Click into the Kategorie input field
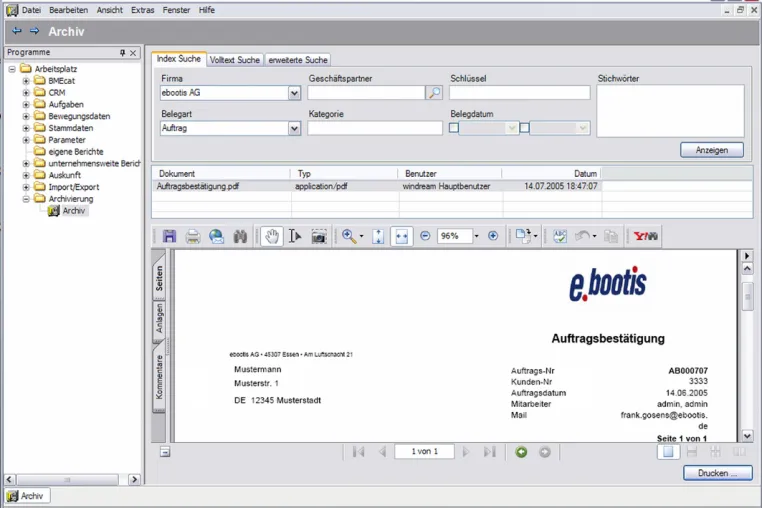762x508 pixels. tap(375, 128)
